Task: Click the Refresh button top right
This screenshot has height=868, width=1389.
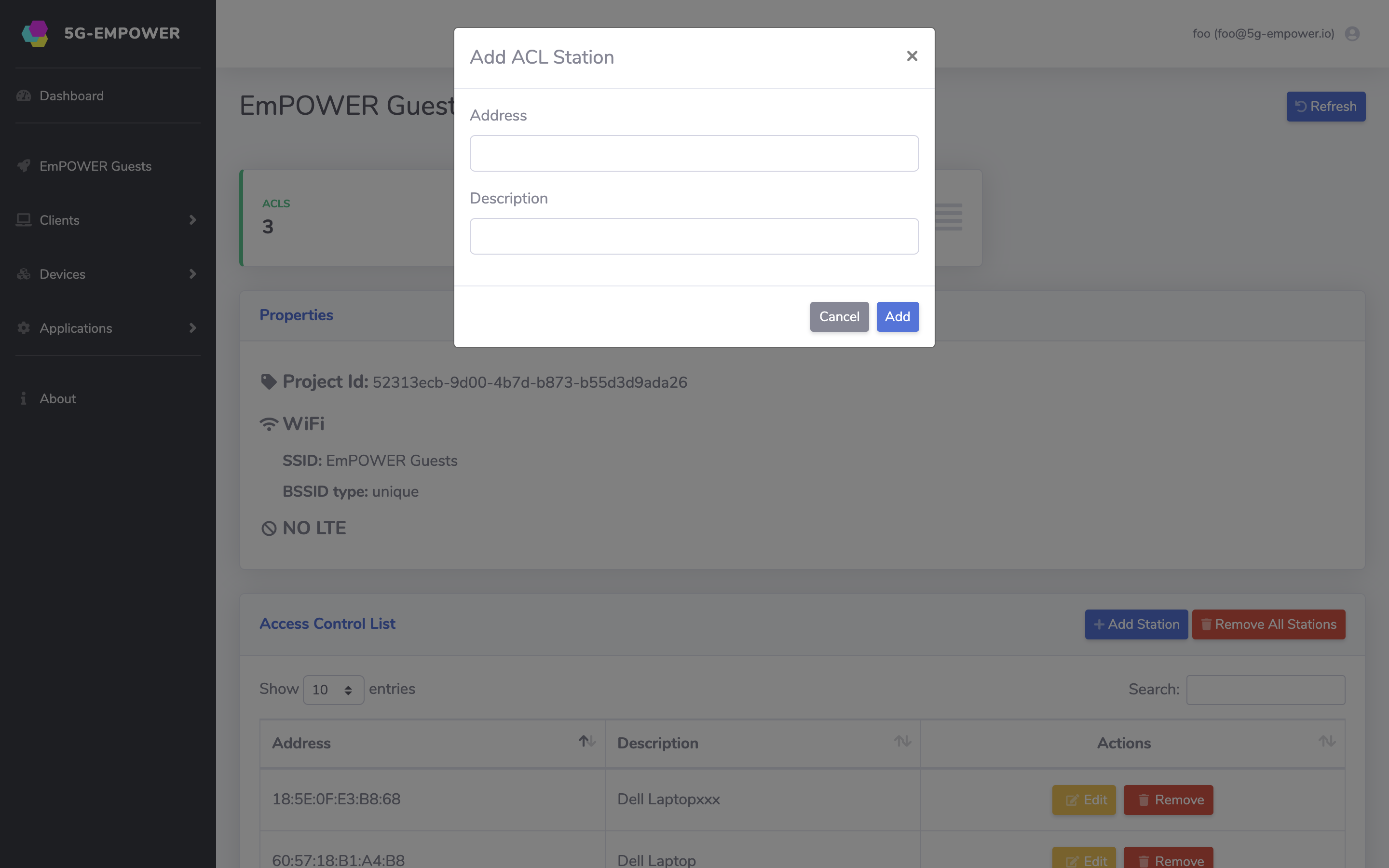Action: 1326,106
